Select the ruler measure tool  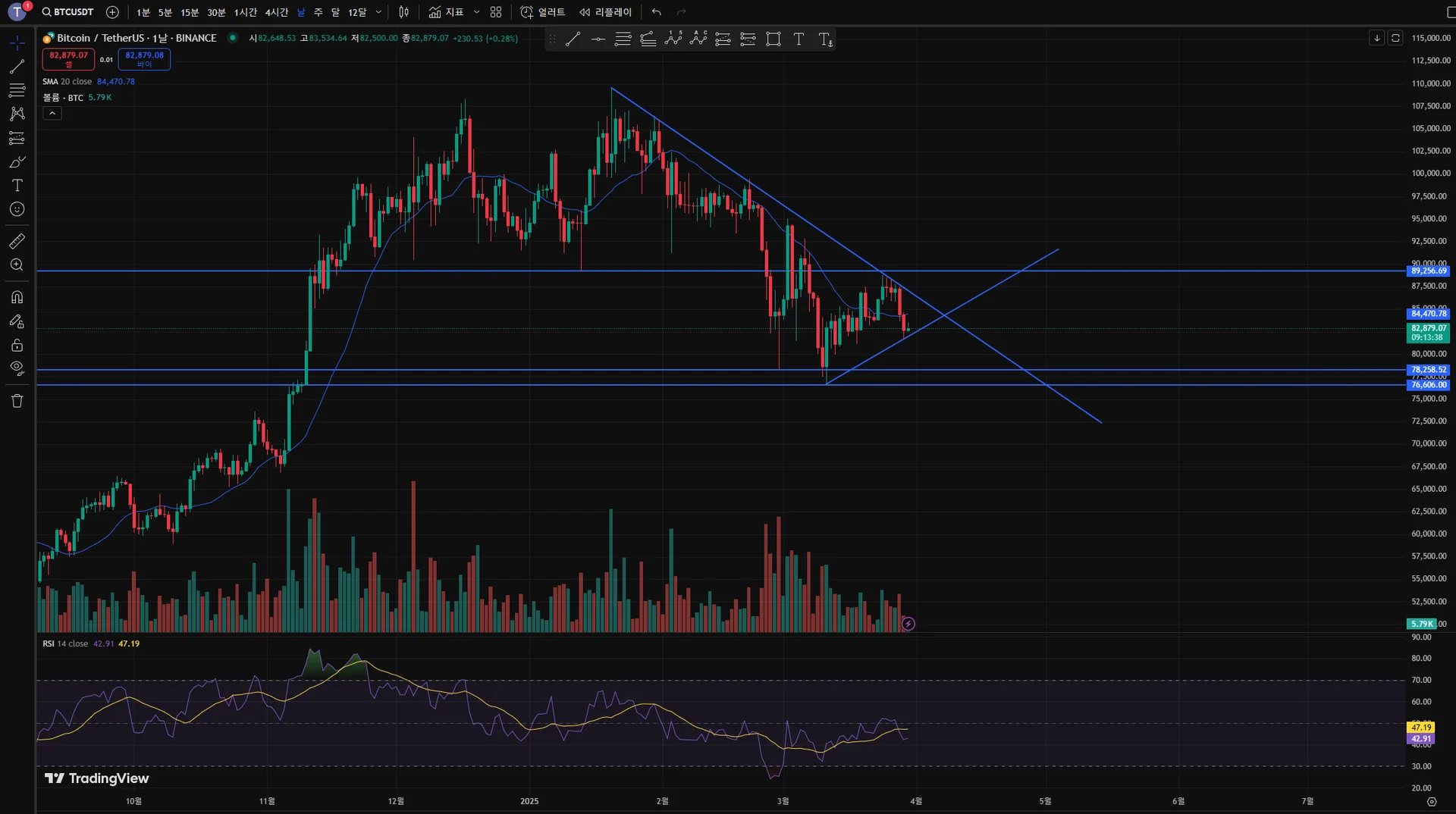(x=17, y=241)
